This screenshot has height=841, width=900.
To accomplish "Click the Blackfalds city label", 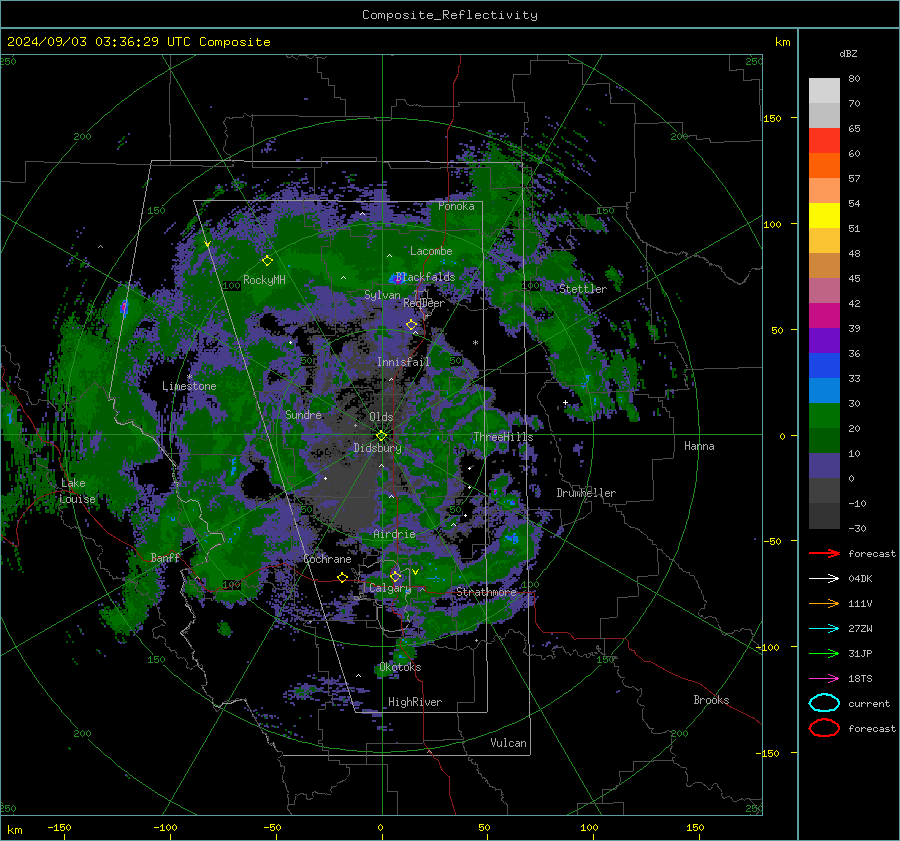I will [x=425, y=277].
